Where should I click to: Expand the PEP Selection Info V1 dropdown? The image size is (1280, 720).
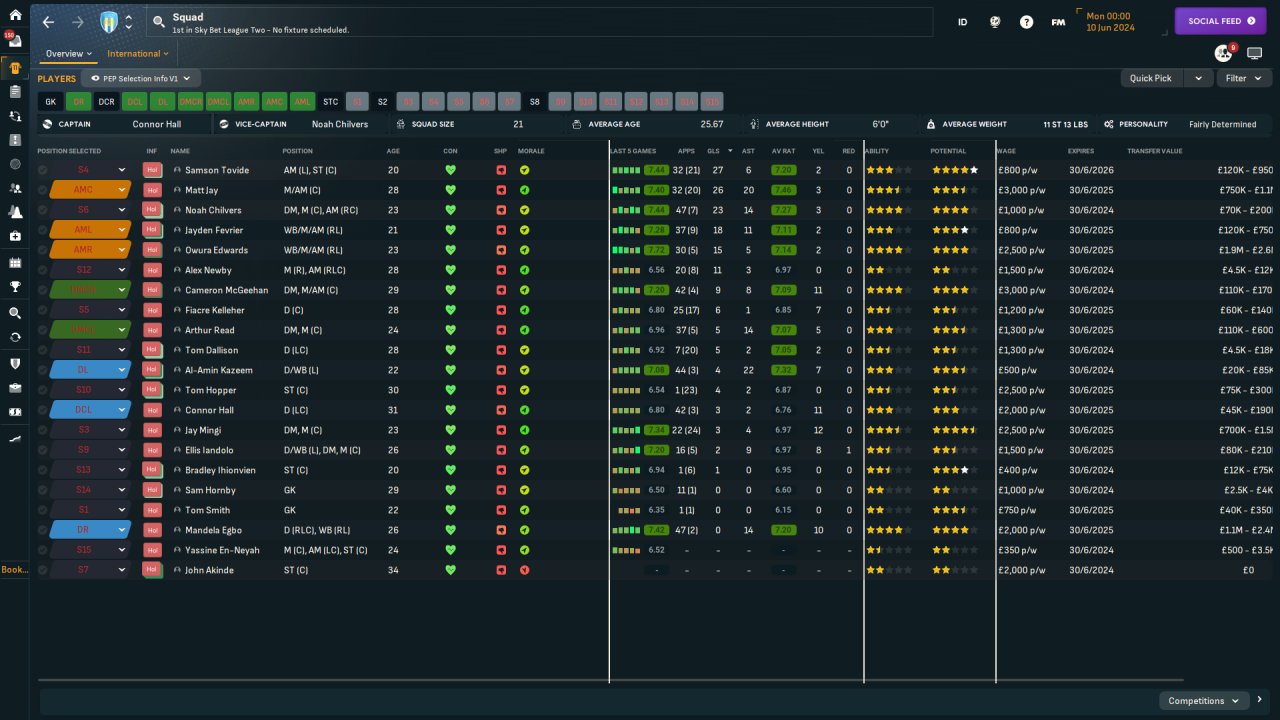[141, 78]
